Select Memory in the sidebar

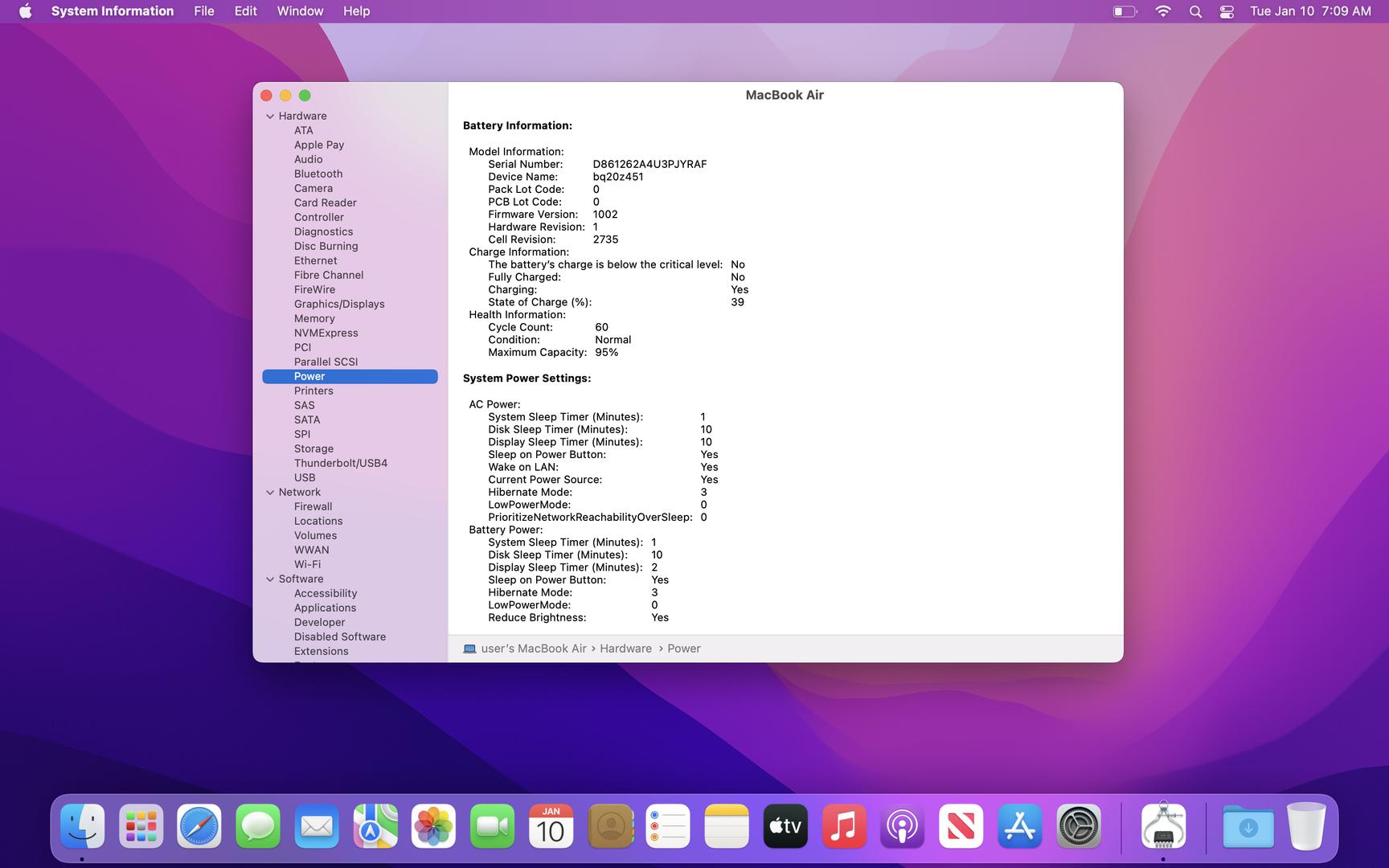pos(314,318)
